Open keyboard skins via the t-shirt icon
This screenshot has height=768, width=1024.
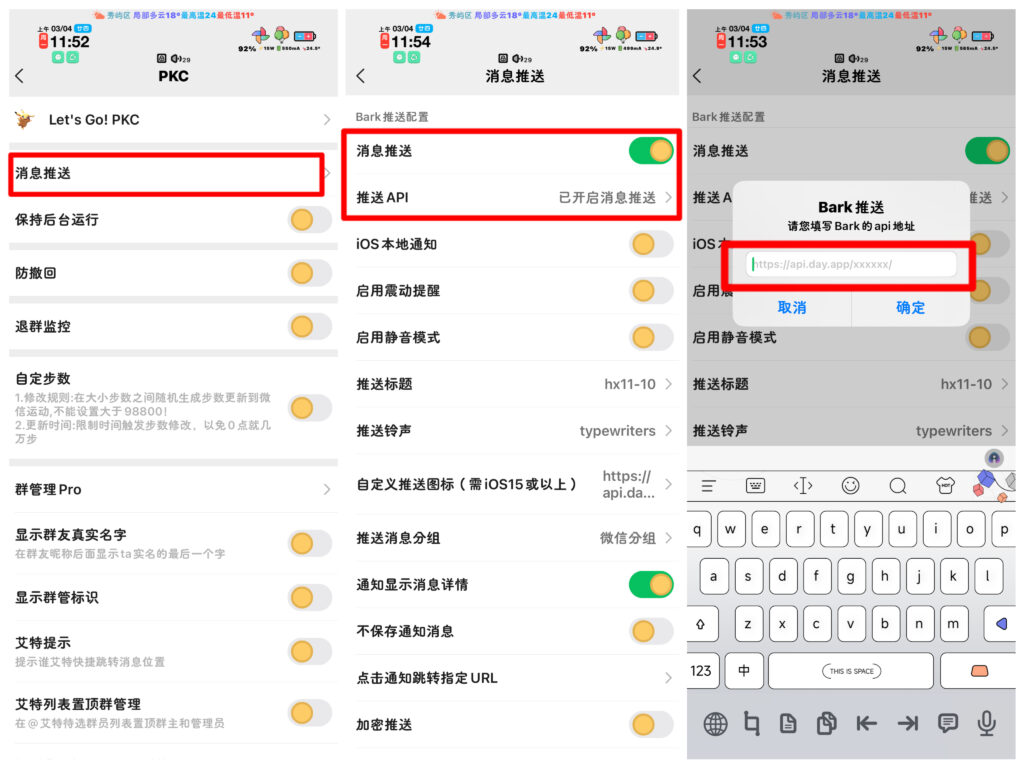pos(948,486)
